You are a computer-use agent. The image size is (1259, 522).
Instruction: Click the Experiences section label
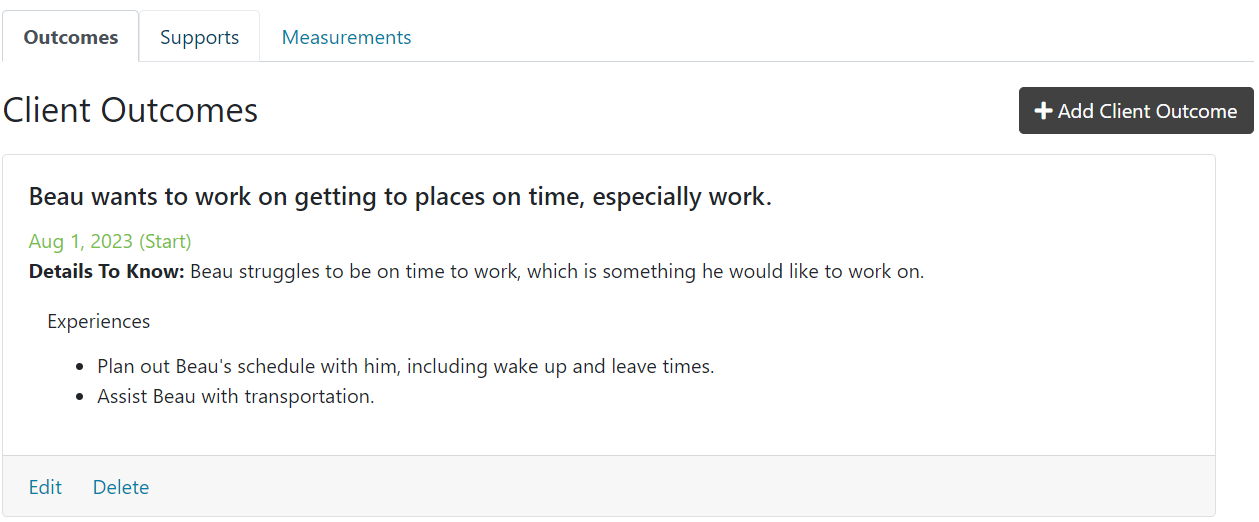[98, 321]
